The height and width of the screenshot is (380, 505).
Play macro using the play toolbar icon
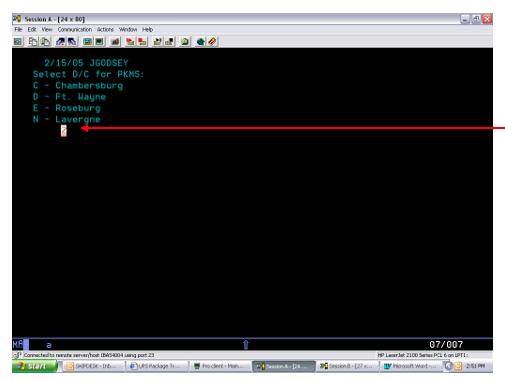[x=157, y=42]
